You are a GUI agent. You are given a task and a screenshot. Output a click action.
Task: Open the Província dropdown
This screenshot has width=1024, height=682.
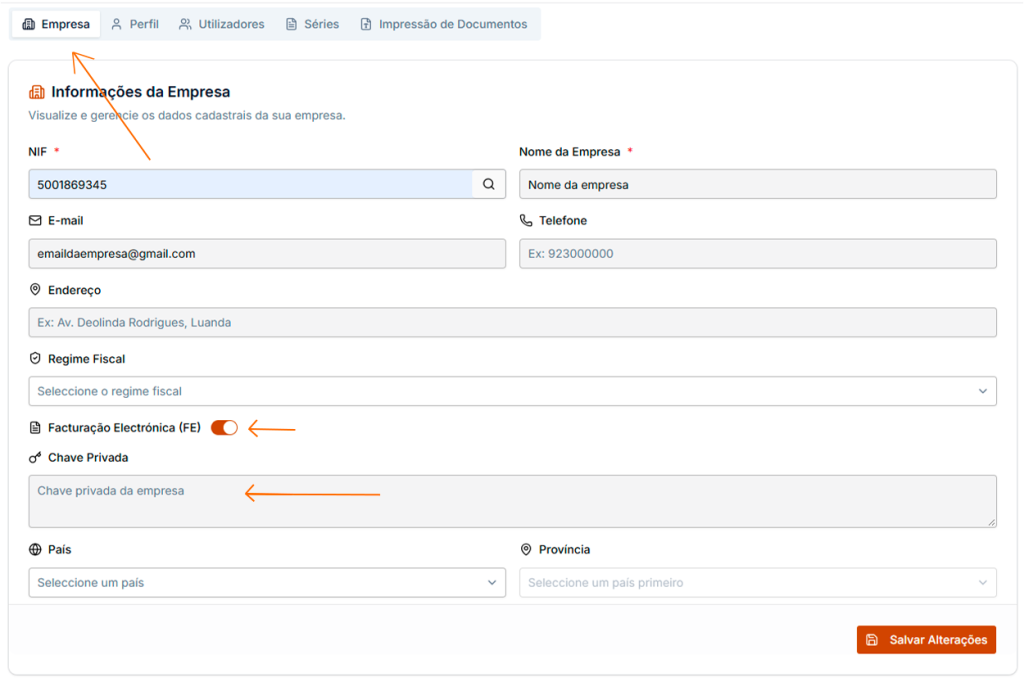click(x=758, y=583)
